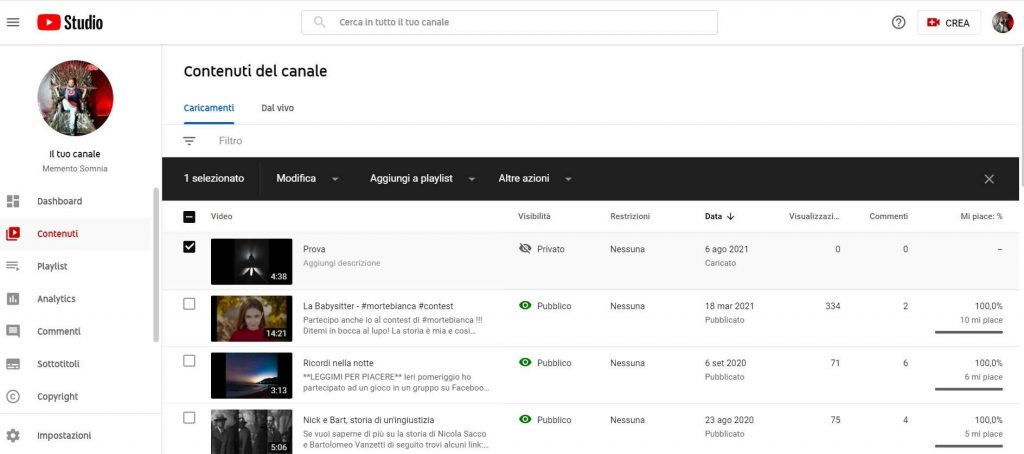This screenshot has height=454, width=1024.
Task: Switch to the Dal vivo tab
Action: pos(278,108)
